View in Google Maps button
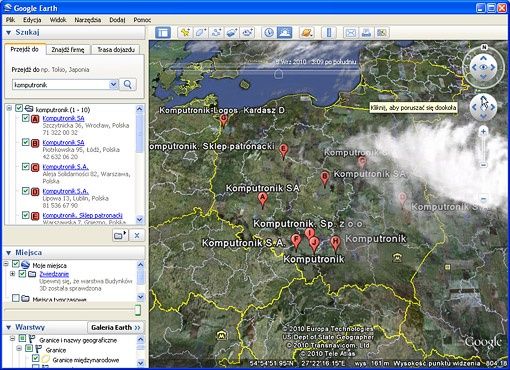 pos(382,33)
